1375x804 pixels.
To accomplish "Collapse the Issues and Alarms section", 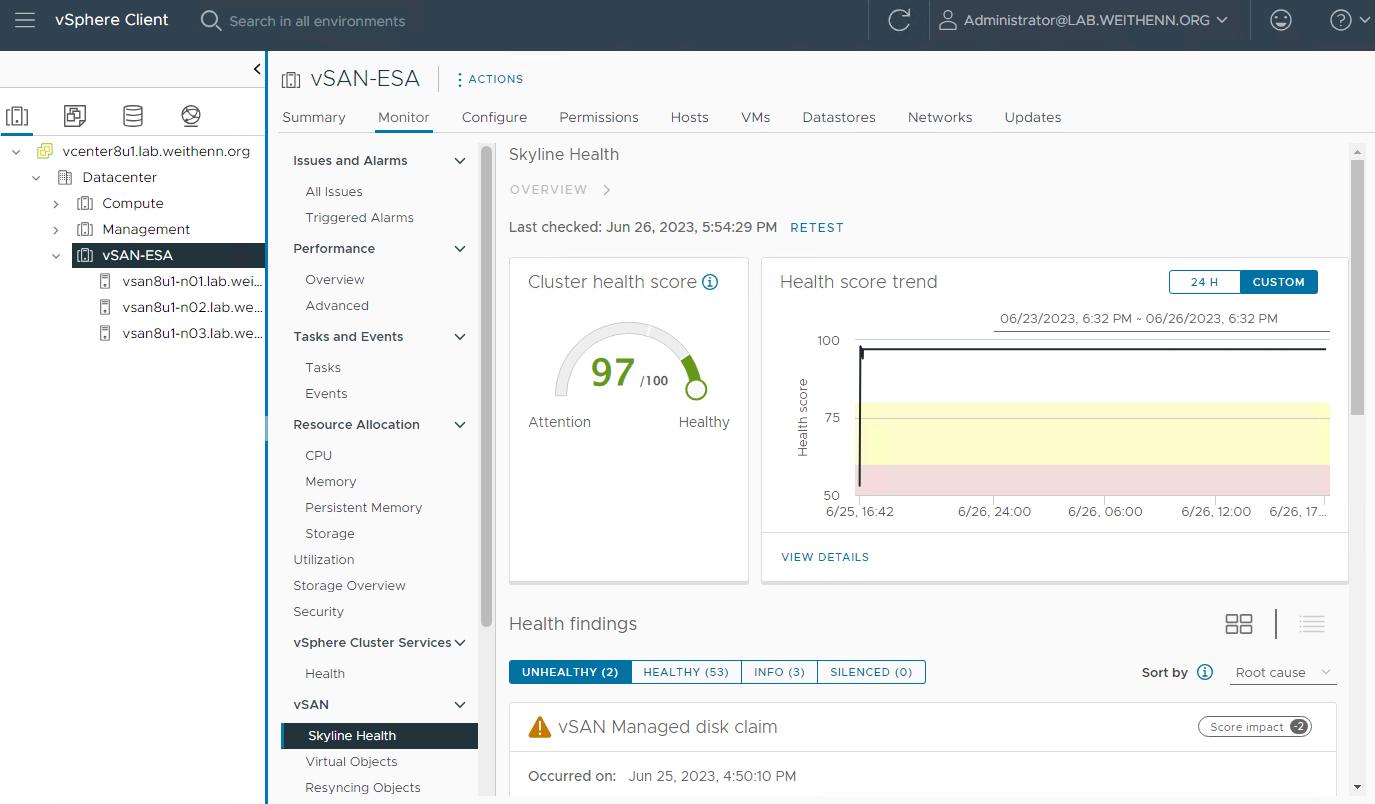I will pos(460,160).
